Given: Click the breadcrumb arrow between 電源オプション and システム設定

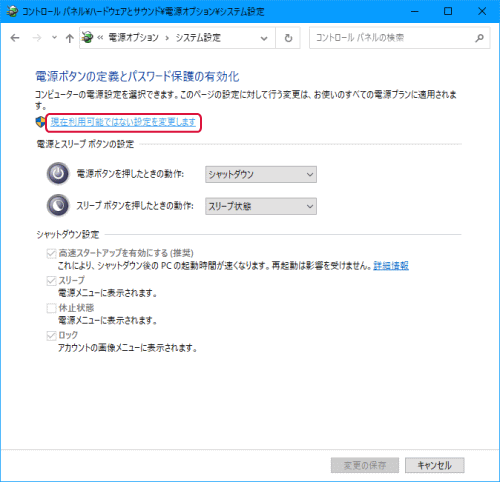Looking at the screenshot, I should click(x=167, y=38).
